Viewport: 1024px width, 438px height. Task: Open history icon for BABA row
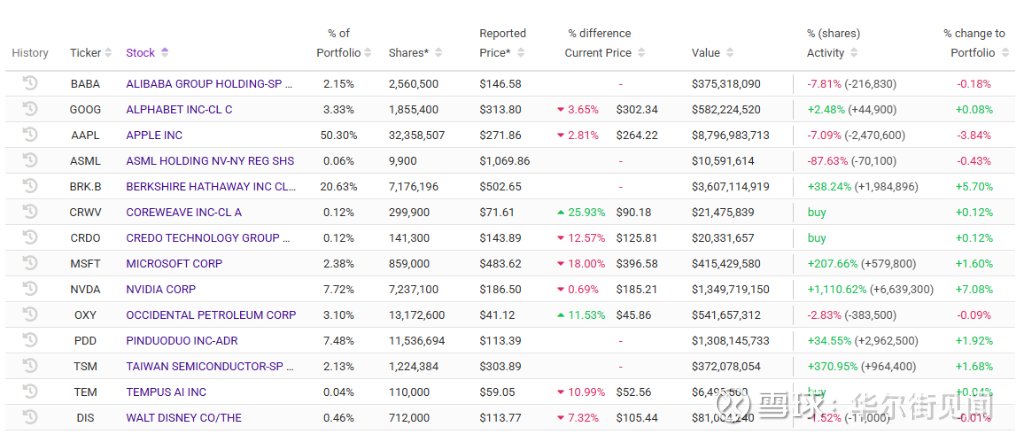click(x=30, y=83)
